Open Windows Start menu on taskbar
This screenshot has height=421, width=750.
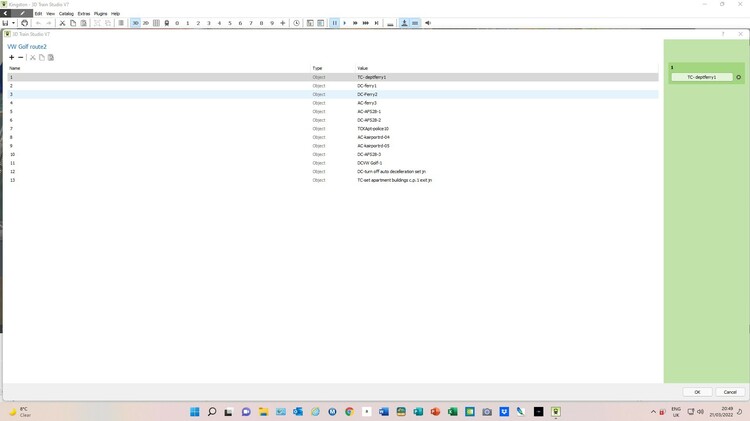pos(195,411)
